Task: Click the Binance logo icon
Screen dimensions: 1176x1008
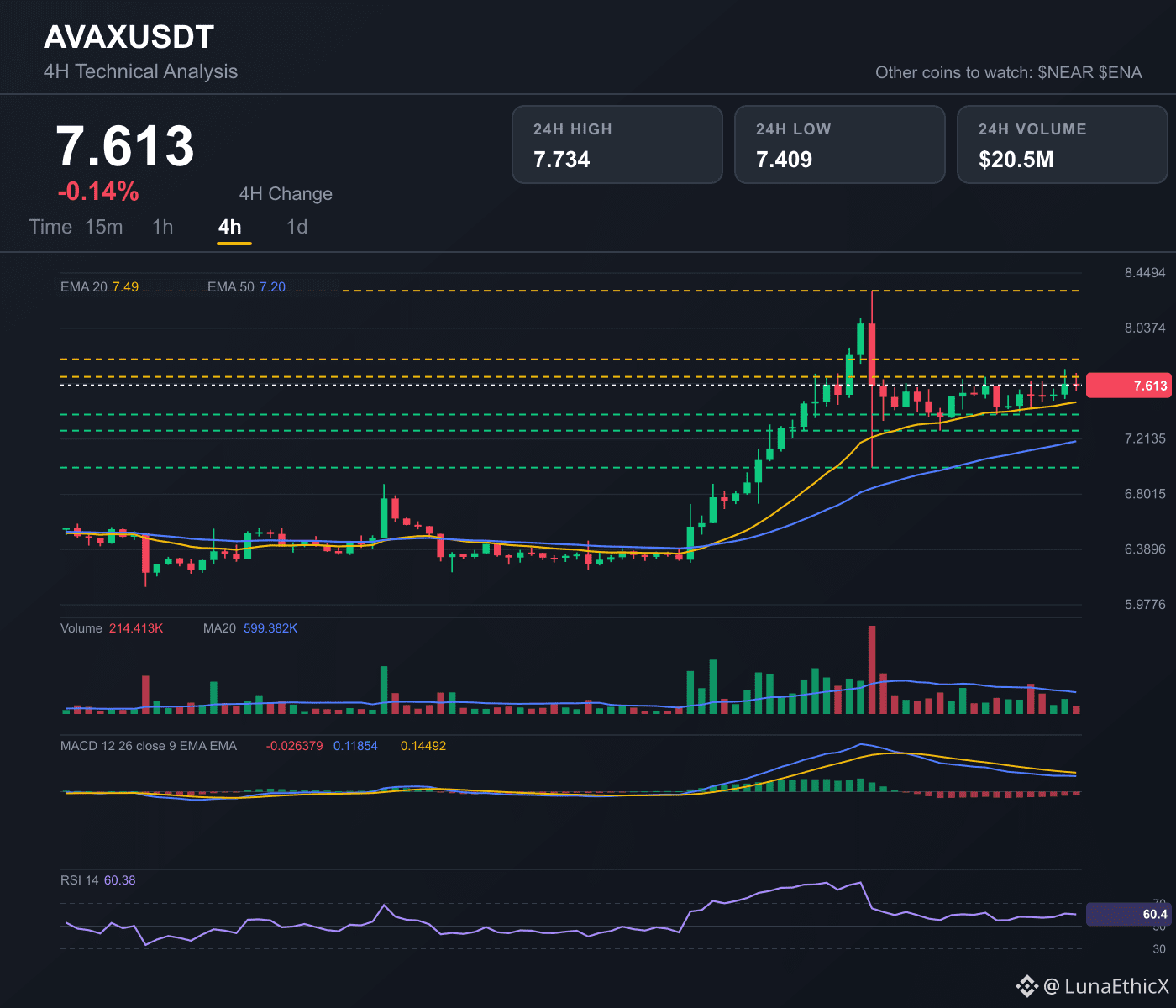Action: click(x=1026, y=985)
